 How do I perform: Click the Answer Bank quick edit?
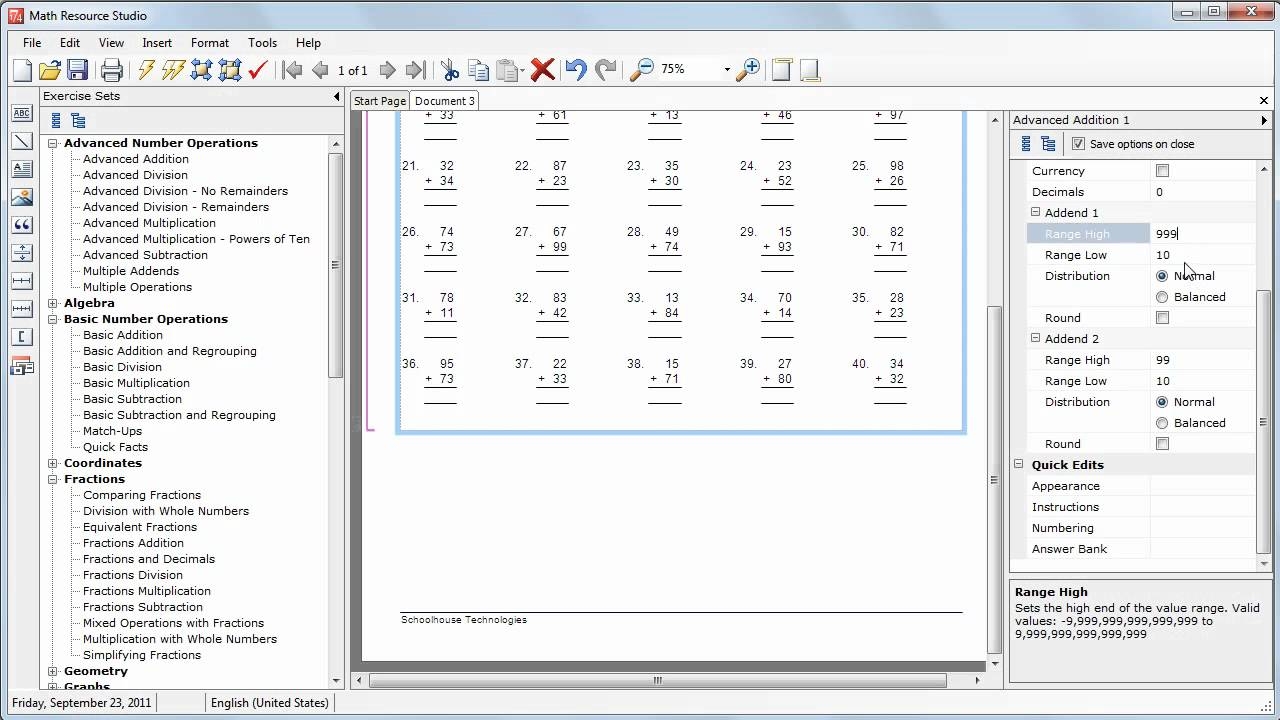click(x=1069, y=549)
